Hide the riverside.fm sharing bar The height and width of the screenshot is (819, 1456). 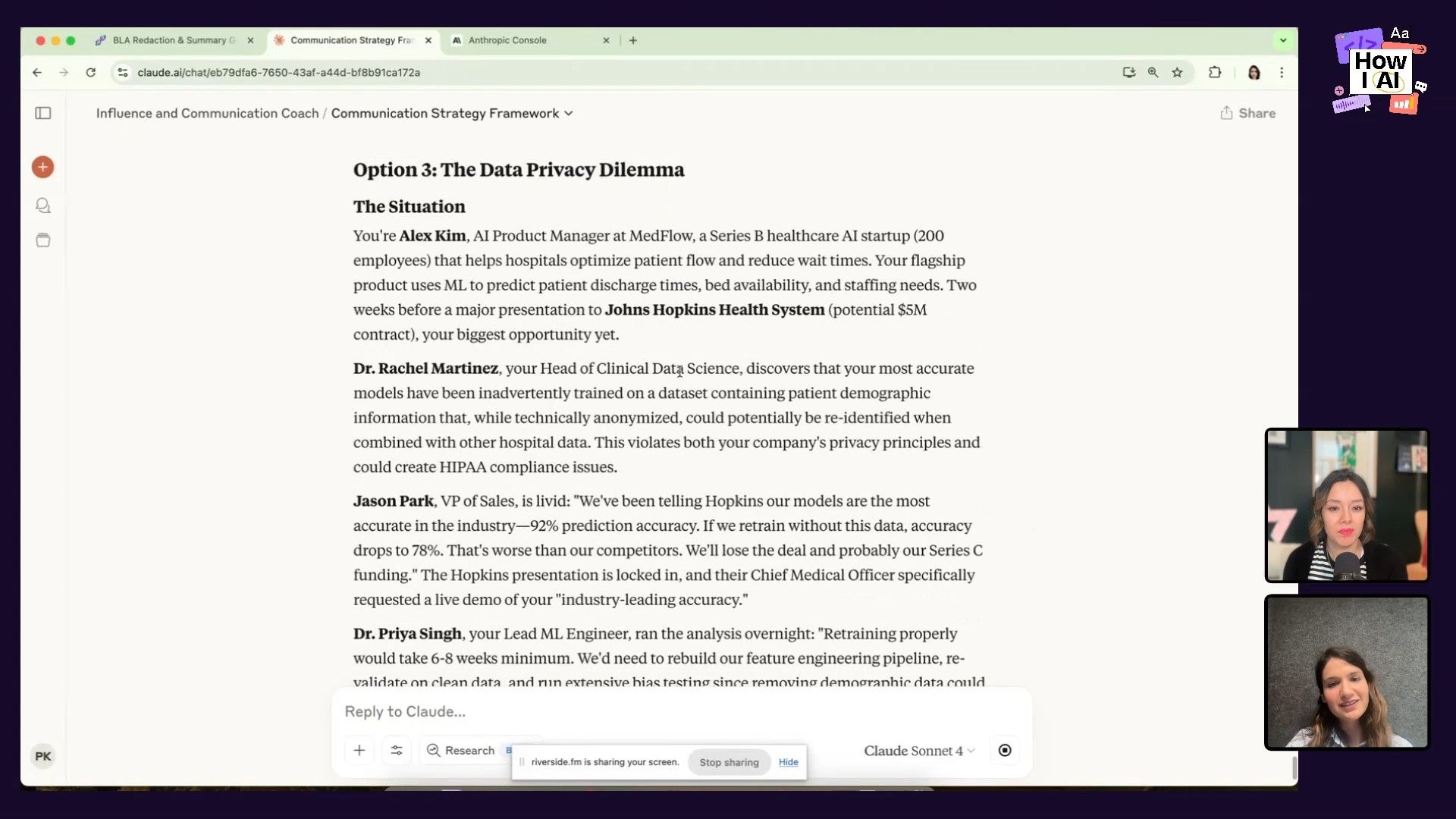(x=788, y=762)
